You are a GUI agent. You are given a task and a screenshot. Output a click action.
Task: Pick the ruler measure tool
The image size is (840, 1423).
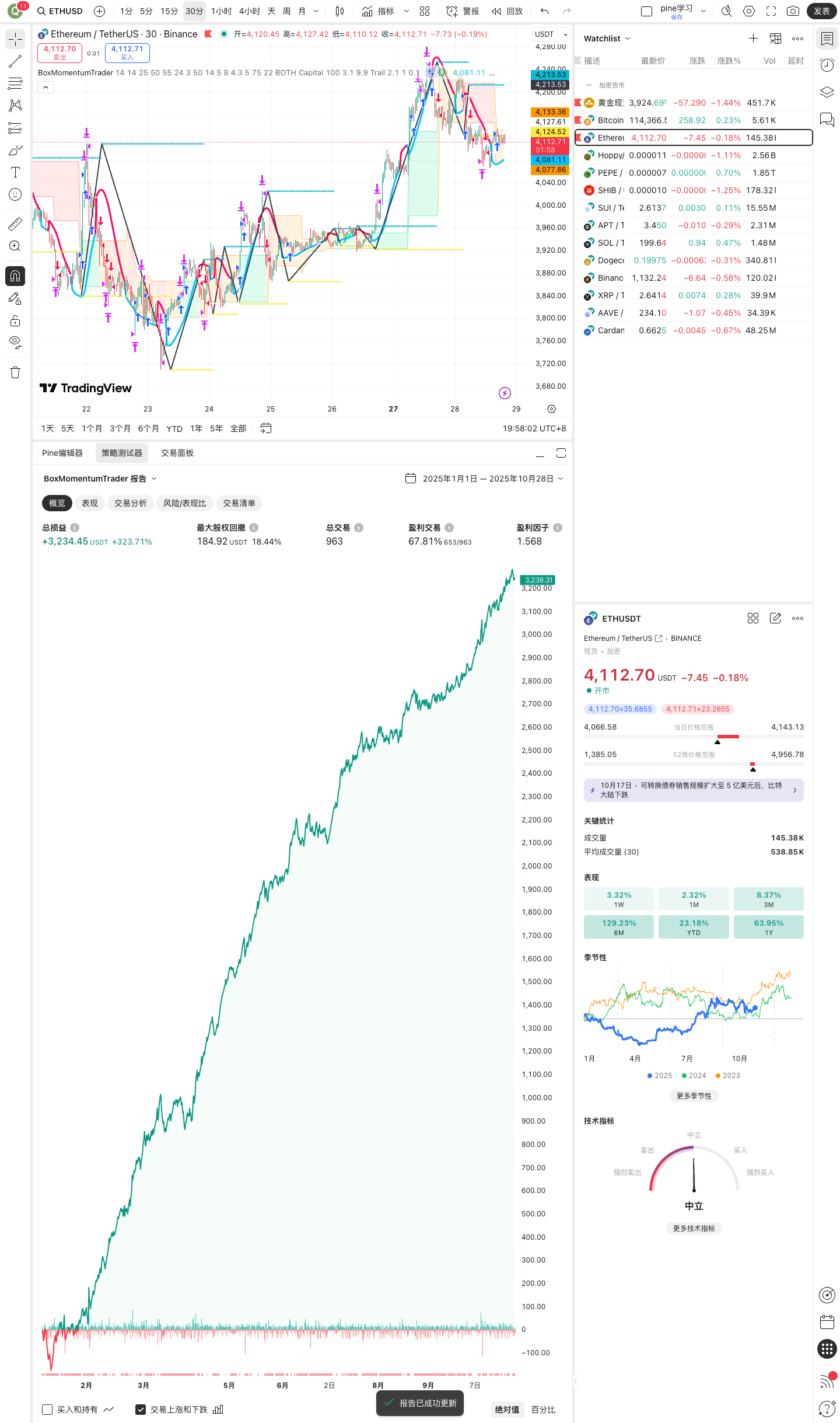(15, 224)
